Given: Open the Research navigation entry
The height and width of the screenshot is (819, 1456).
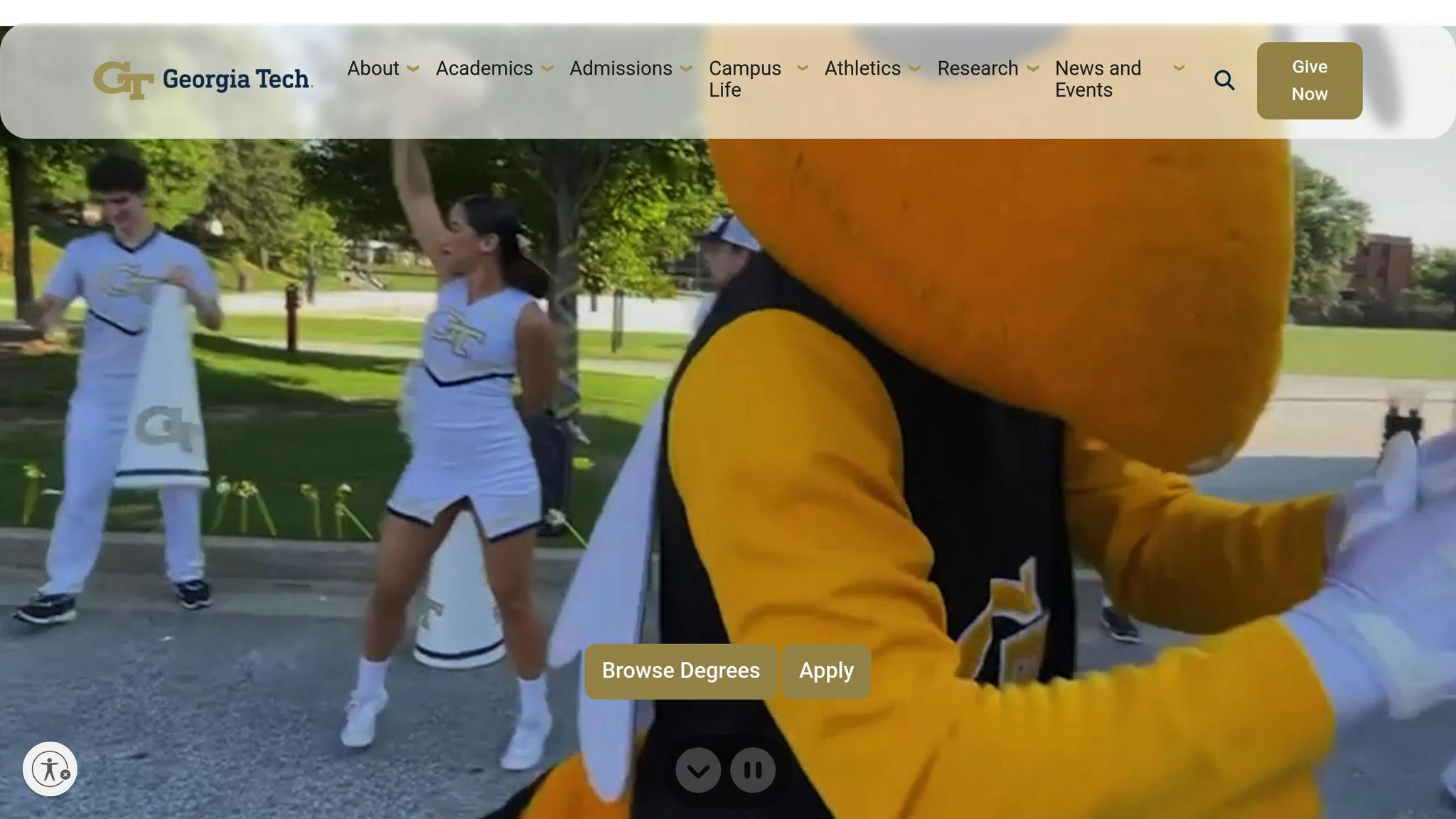Looking at the screenshot, I should pos(978,68).
